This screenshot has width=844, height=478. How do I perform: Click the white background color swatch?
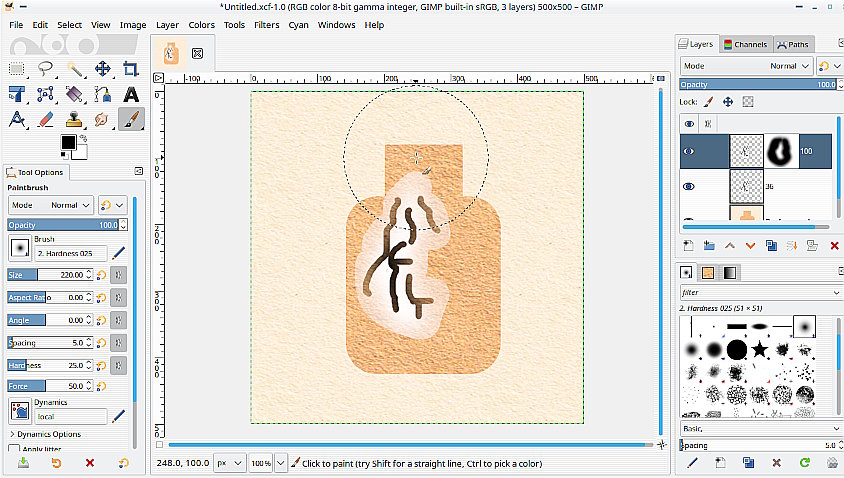click(x=81, y=153)
